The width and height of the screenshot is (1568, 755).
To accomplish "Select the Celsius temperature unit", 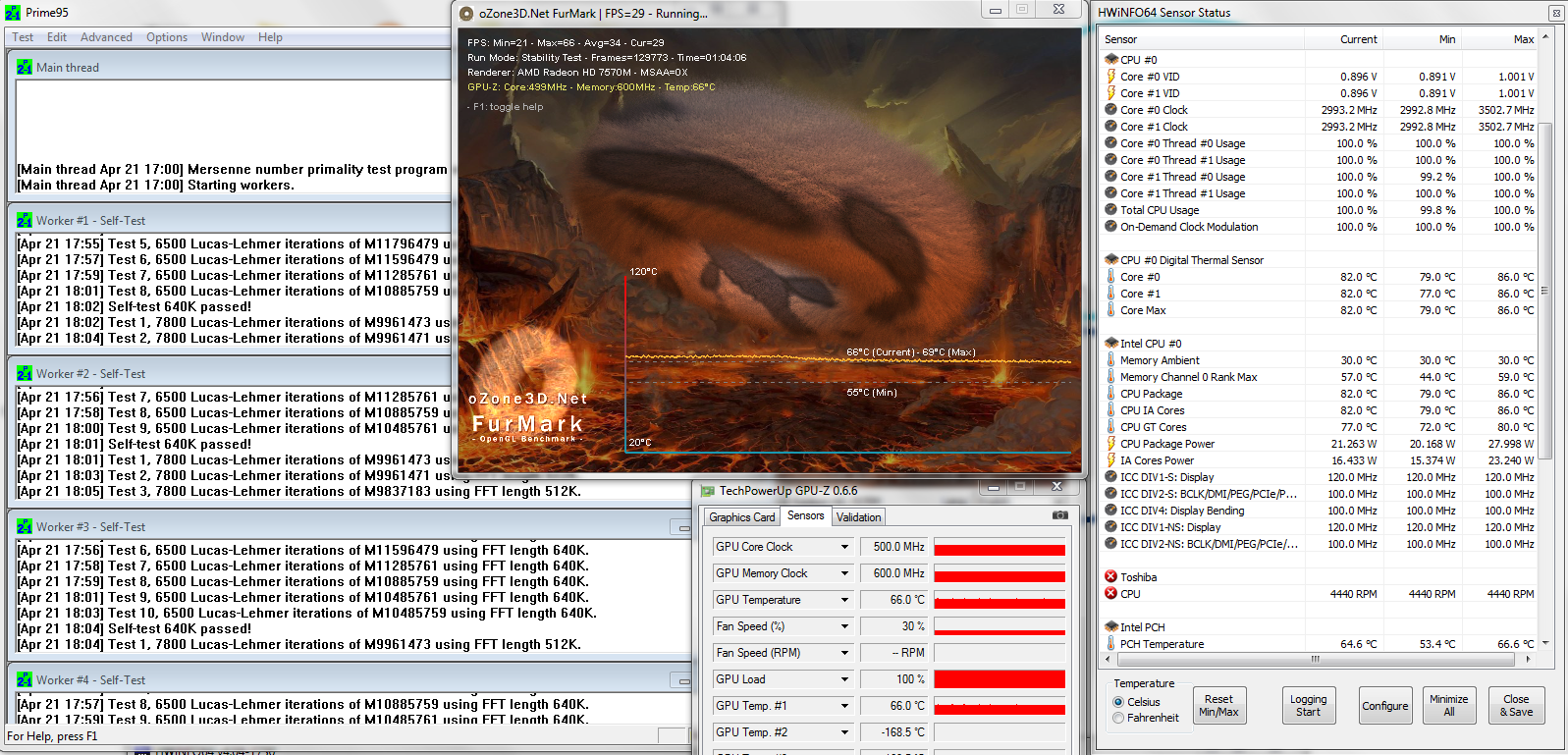I will pos(1118,702).
